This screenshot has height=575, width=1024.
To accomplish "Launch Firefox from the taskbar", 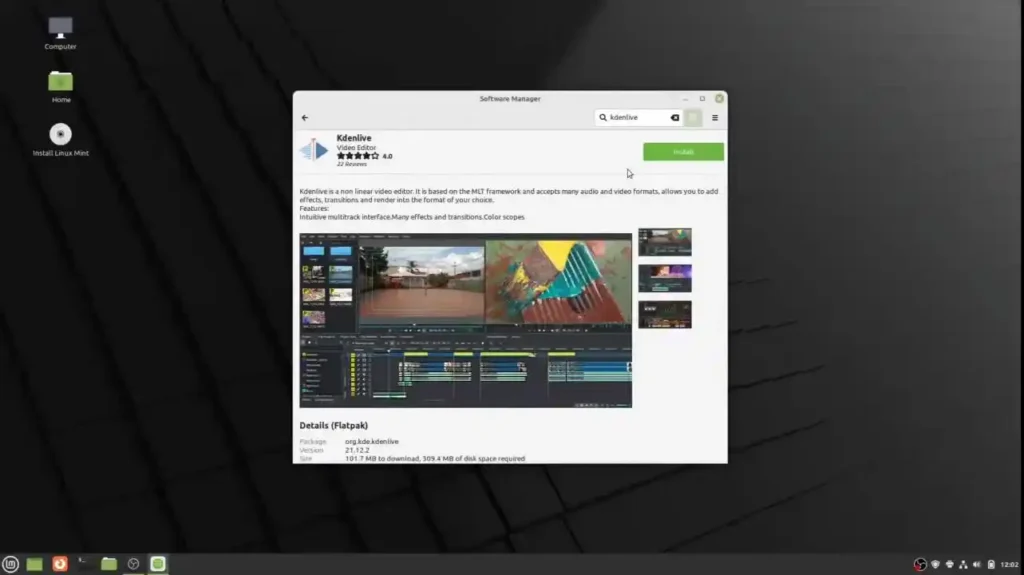I will (x=60, y=564).
